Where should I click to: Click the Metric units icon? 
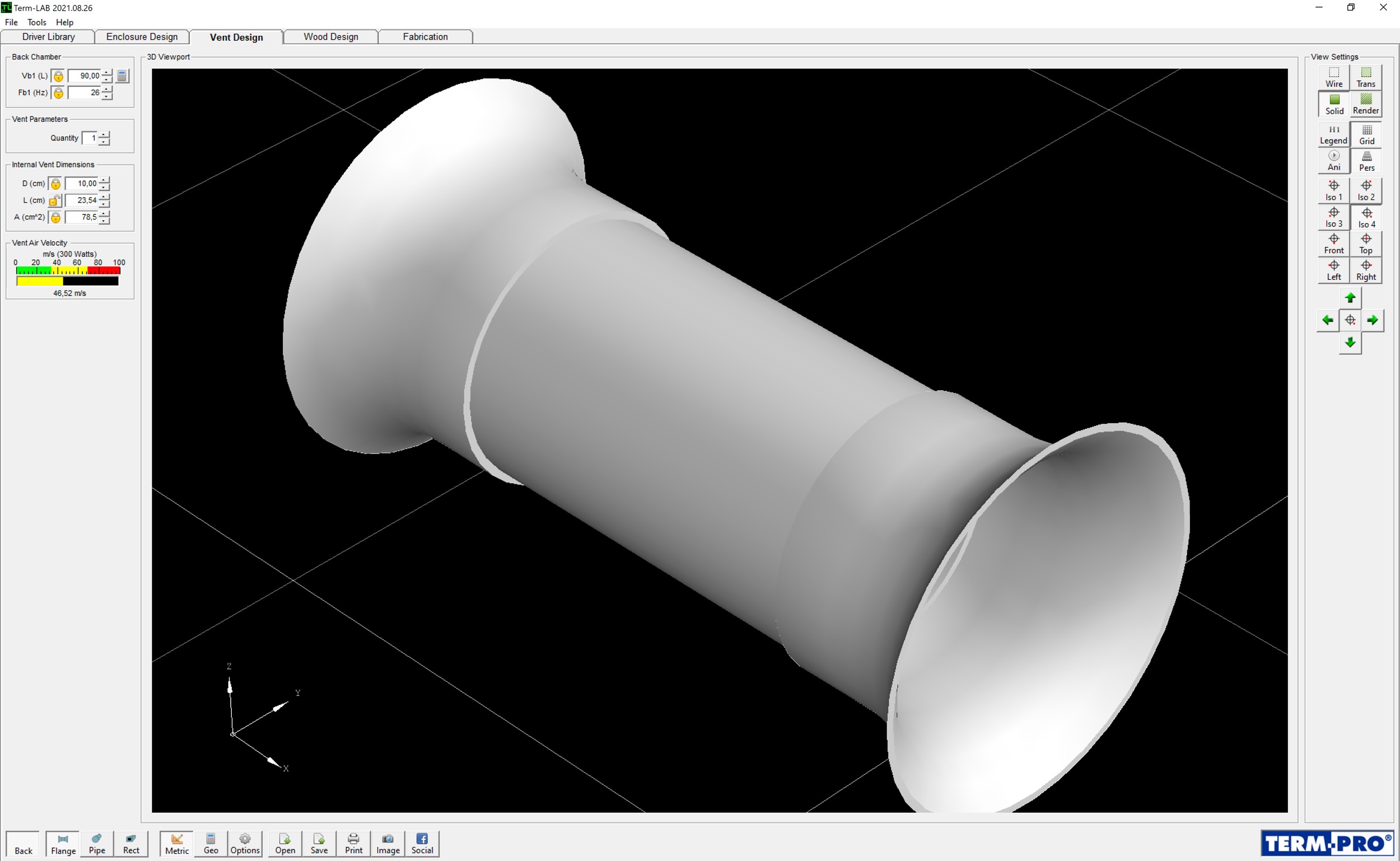point(176,843)
